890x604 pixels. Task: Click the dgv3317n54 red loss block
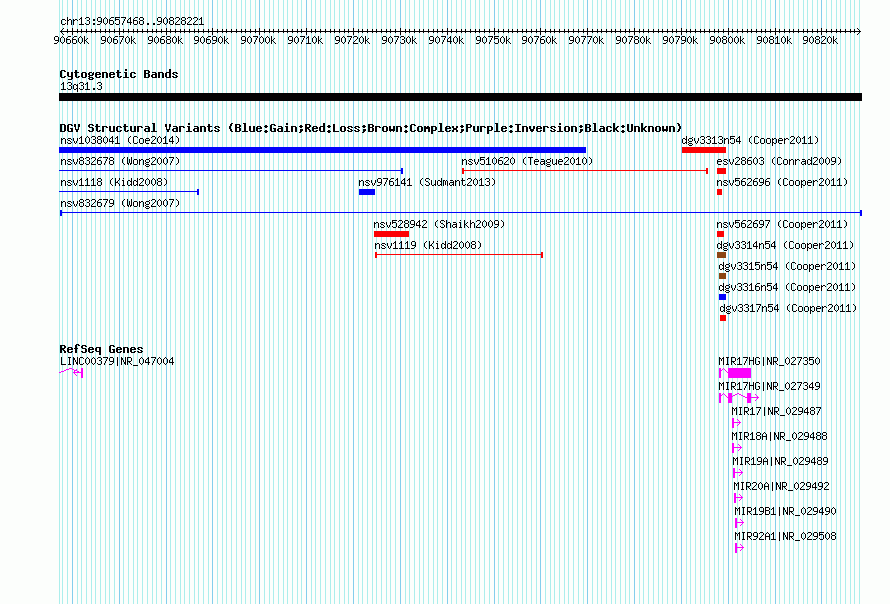point(723,318)
